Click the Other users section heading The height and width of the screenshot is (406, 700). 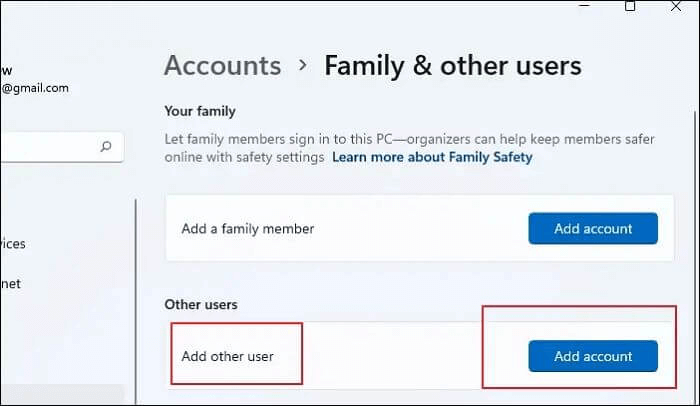coord(201,304)
